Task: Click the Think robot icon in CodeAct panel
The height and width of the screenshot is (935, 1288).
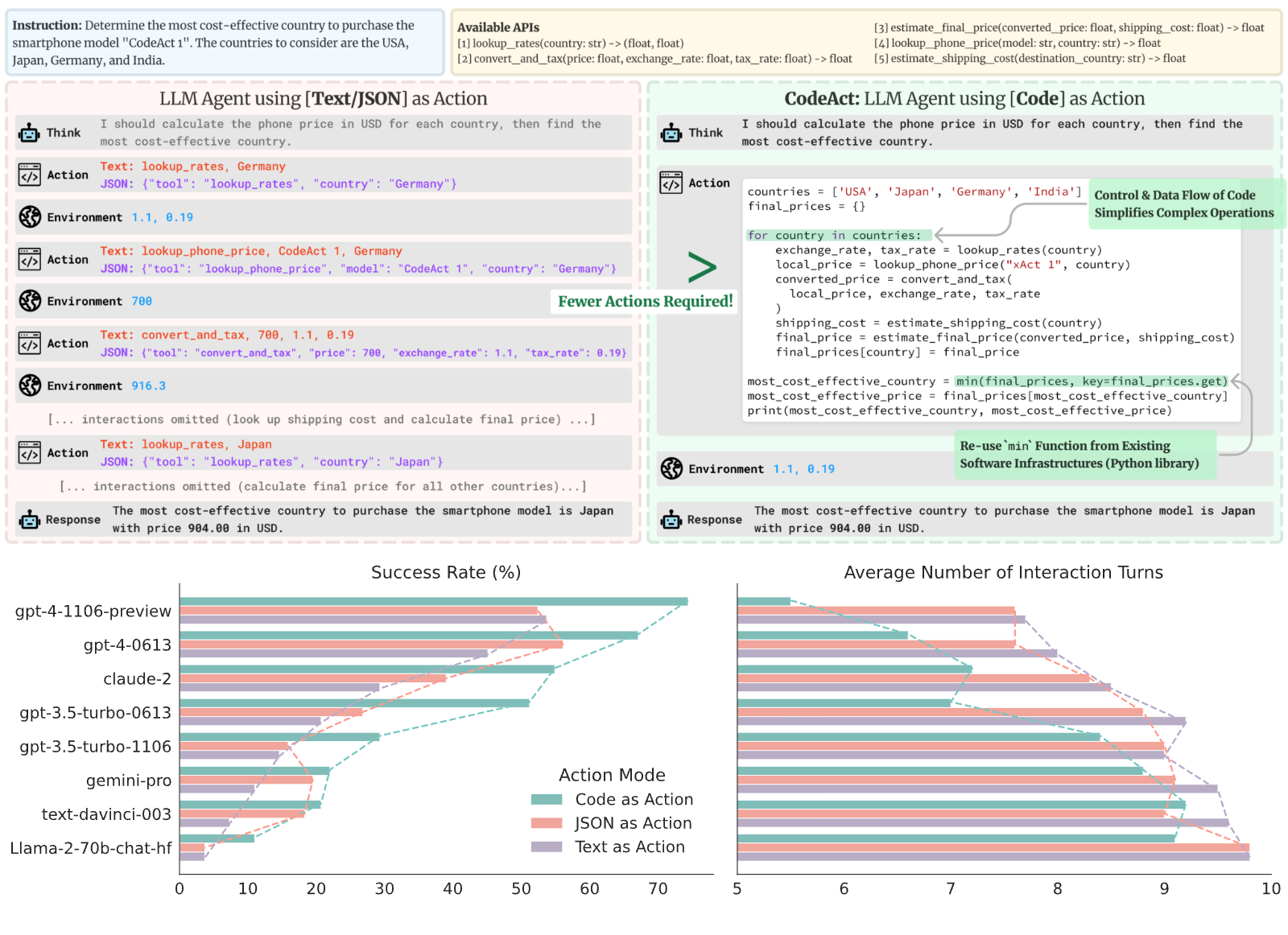Action: [x=671, y=133]
